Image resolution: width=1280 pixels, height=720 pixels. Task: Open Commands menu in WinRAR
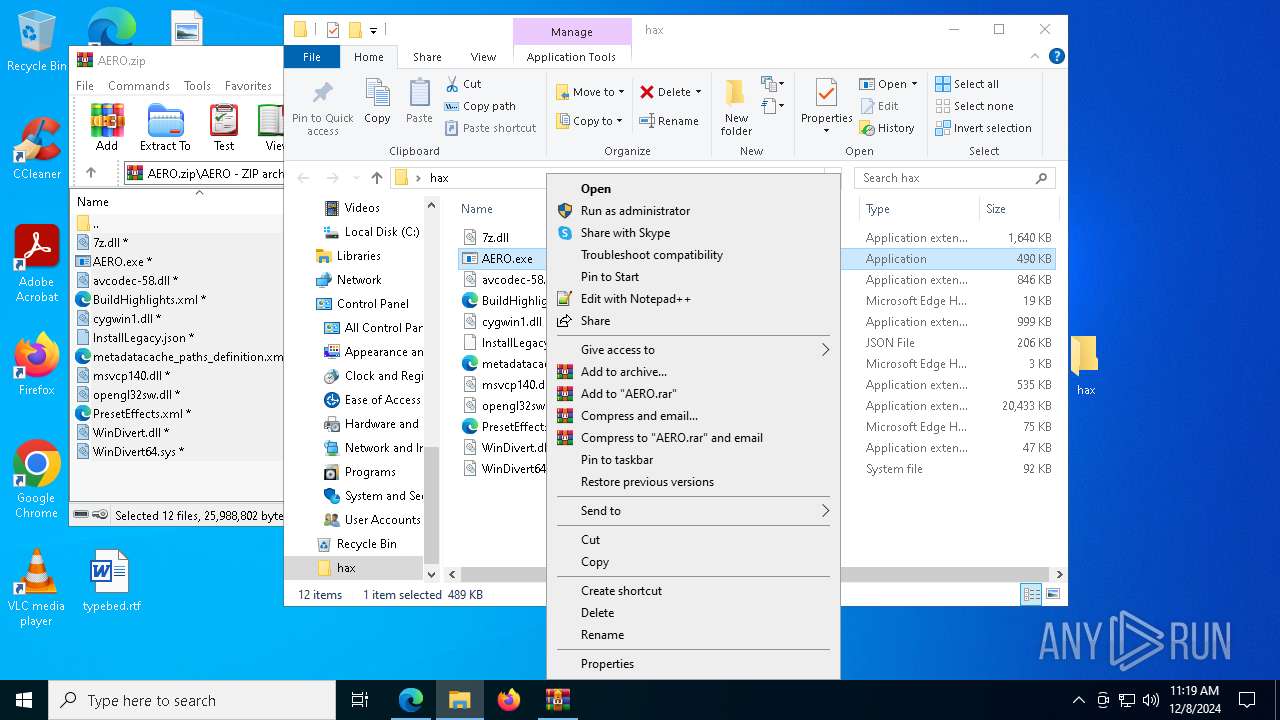[x=139, y=86]
